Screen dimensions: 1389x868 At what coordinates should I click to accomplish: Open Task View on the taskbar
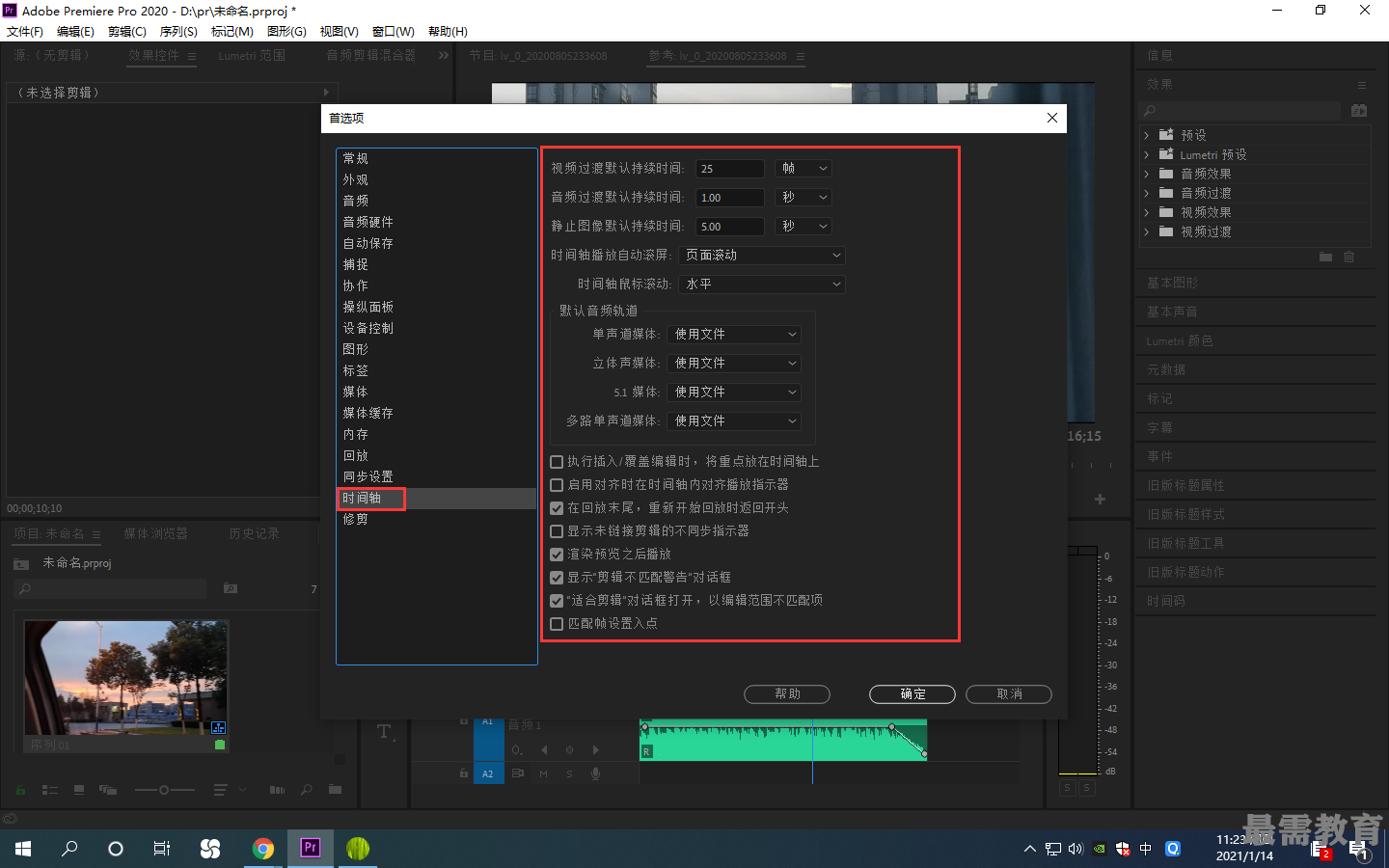(x=162, y=849)
